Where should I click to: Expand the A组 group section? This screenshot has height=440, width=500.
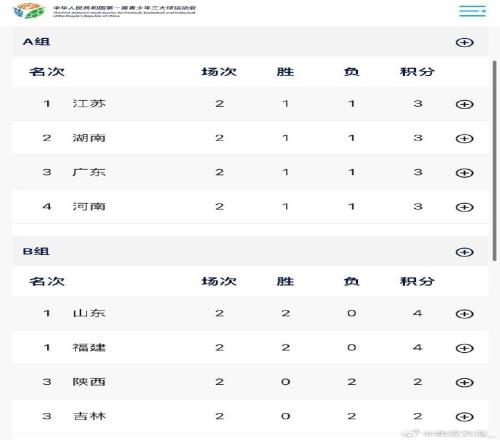pyautogui.click(x=465, y=42)
